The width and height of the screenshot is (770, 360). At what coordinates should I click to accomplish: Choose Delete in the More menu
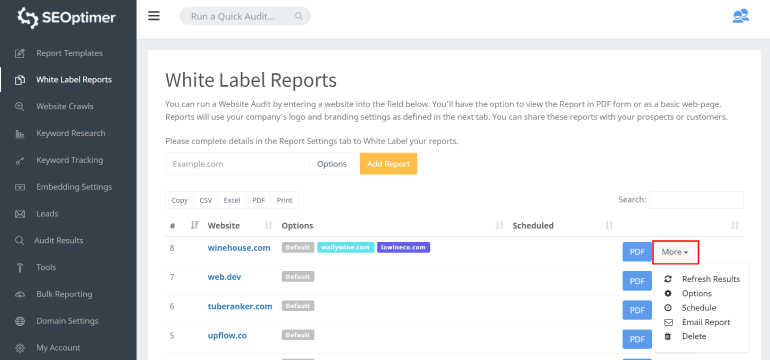pyautogui.click(x=694, y=336)
